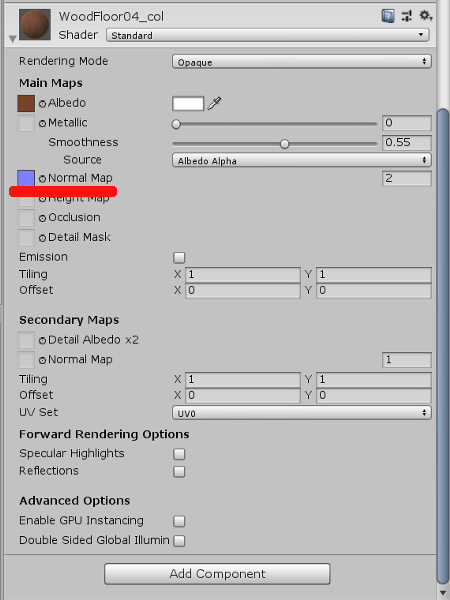The height and width of the screenshot is (600, 450).
Task: Click the Smoothness label
Action: tap(83, 142)
